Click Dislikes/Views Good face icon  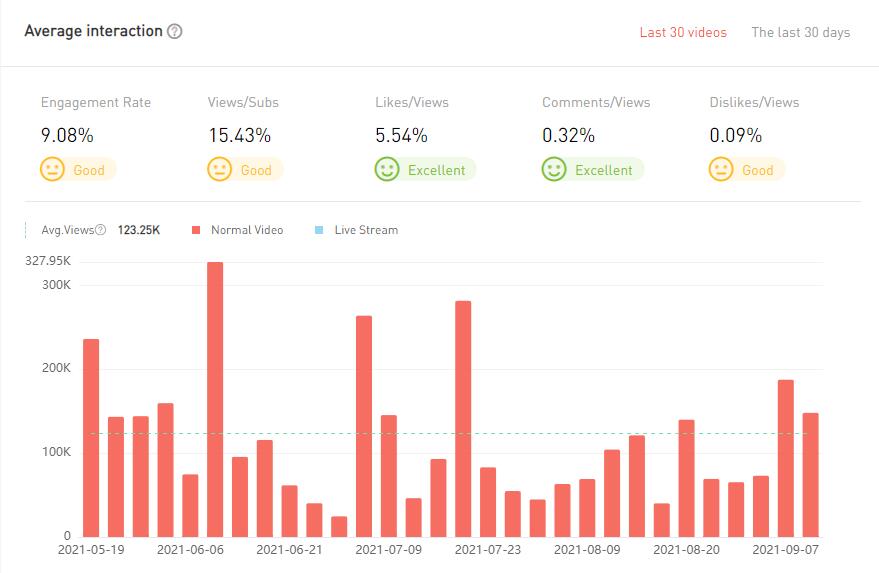click(x=722, y=169)
